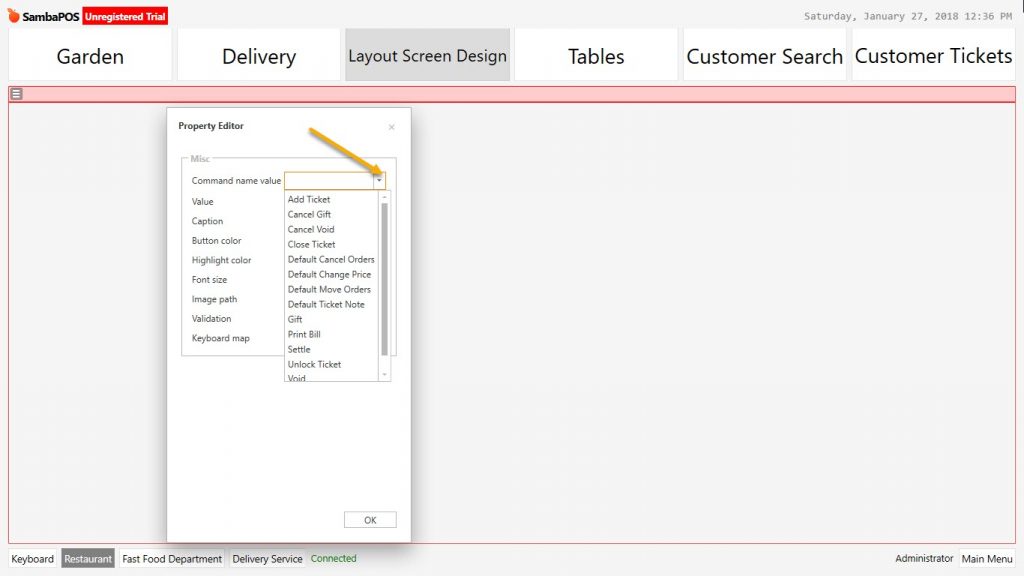Screen dimensions: 1024x576
Task: Click the Image path property label
Action: click(214, 299)
